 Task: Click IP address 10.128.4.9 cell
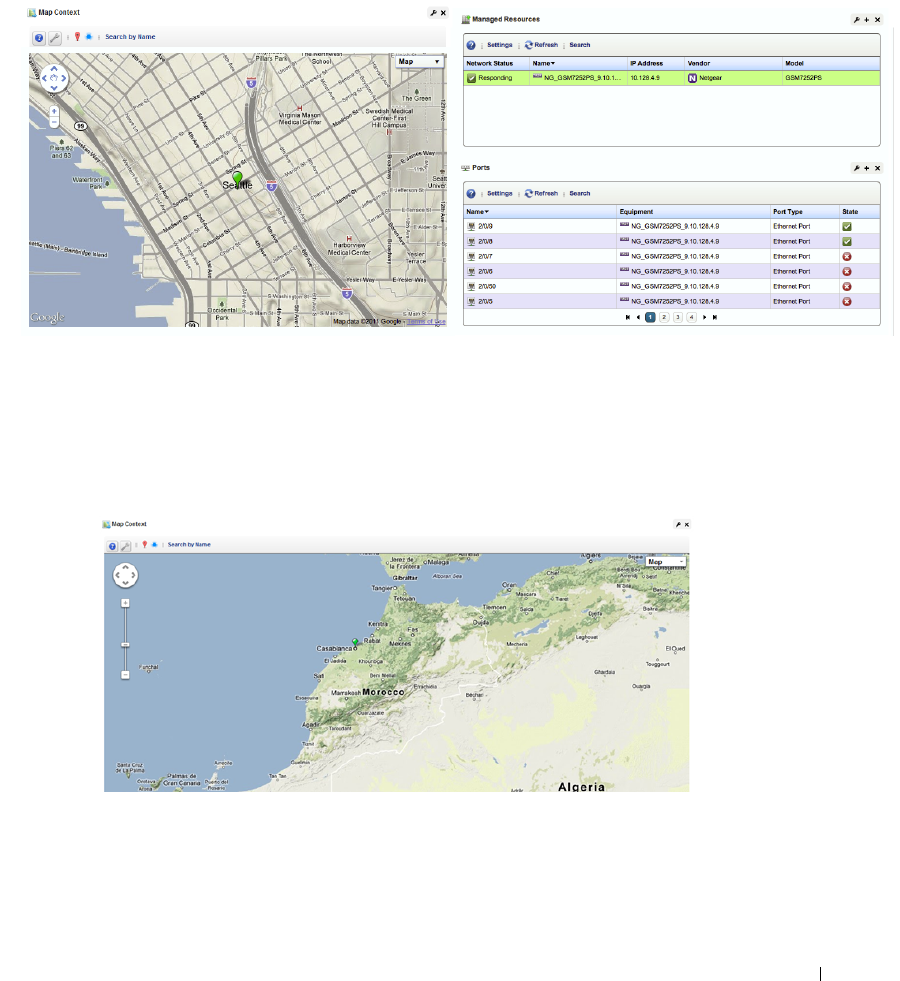645,78
